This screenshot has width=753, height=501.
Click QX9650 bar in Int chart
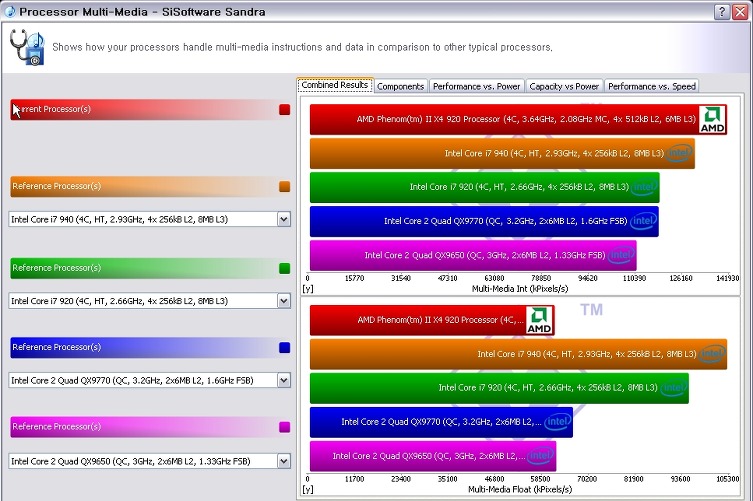coord(473,255)
